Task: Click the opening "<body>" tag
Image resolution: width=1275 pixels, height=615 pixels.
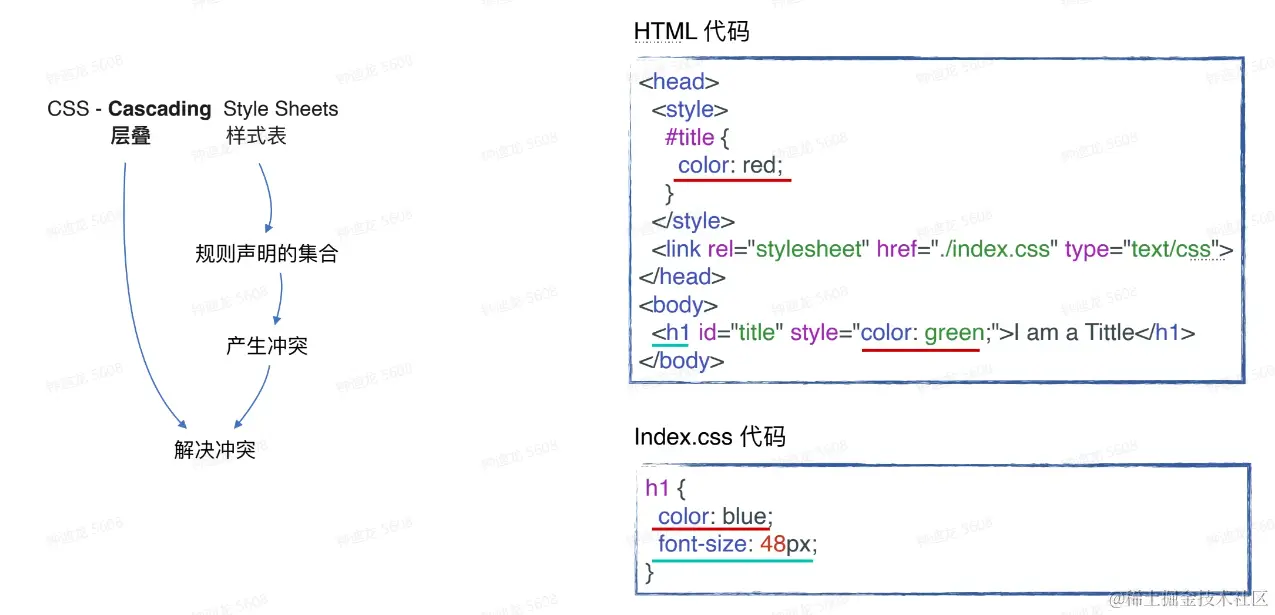Action: point(678,305)
